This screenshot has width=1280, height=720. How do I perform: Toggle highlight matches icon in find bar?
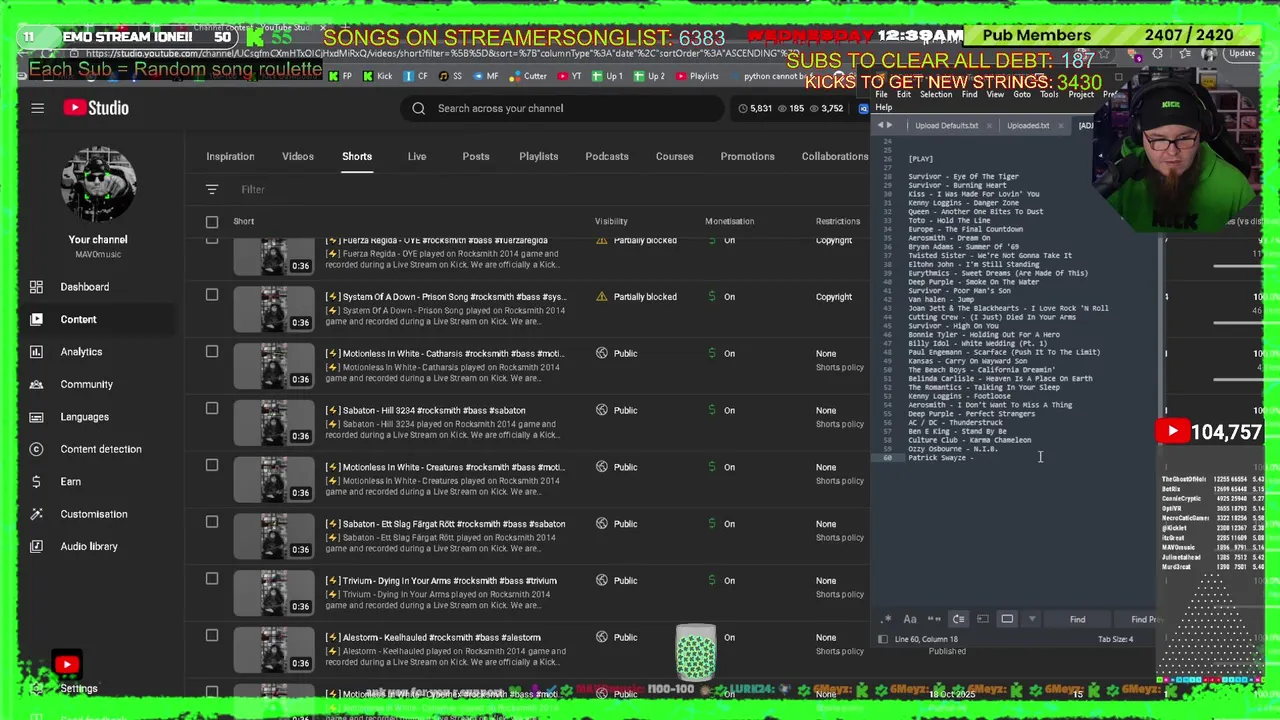(x=1007, y=619)
